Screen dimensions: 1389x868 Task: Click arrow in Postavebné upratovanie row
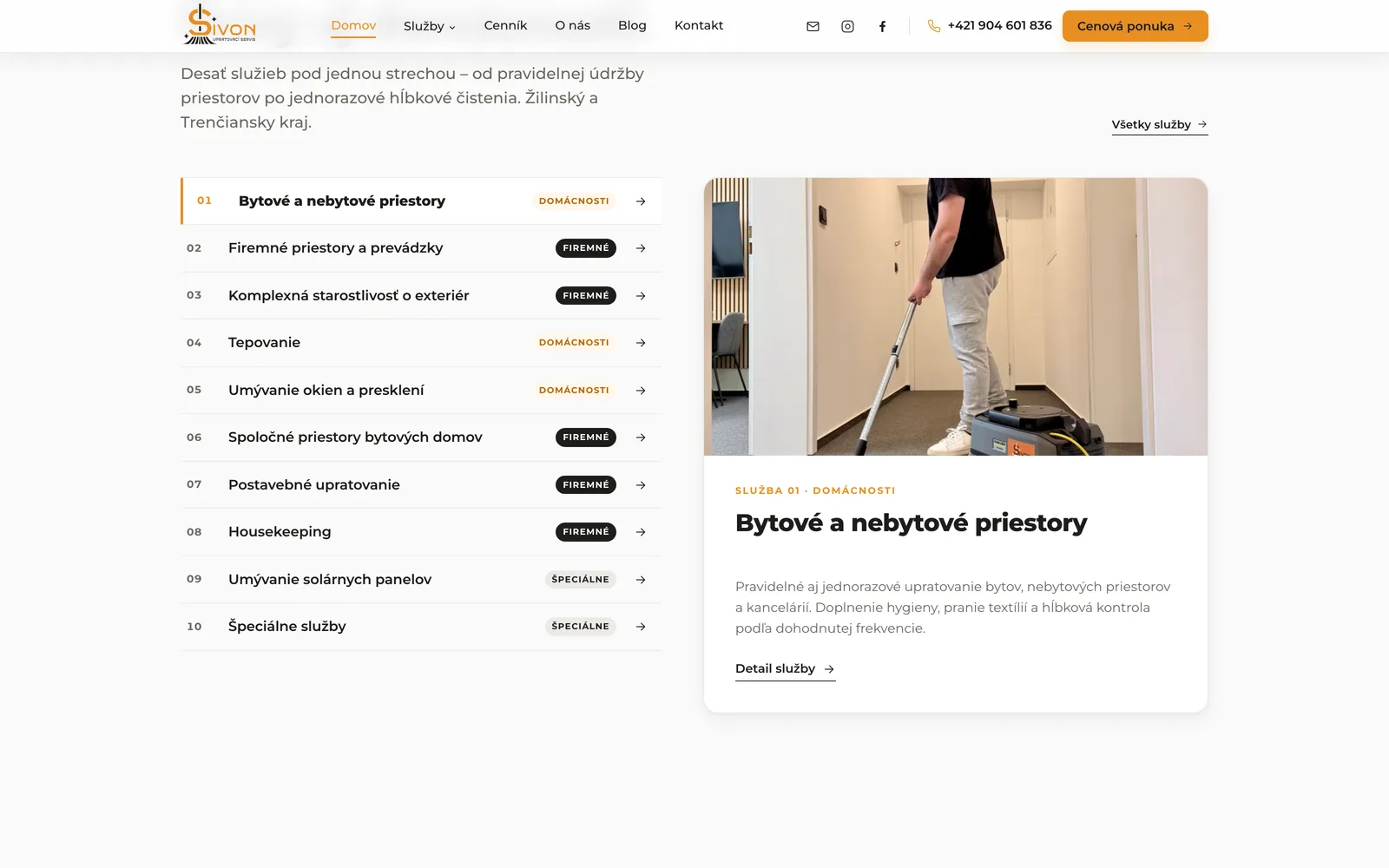coord(641,485)
